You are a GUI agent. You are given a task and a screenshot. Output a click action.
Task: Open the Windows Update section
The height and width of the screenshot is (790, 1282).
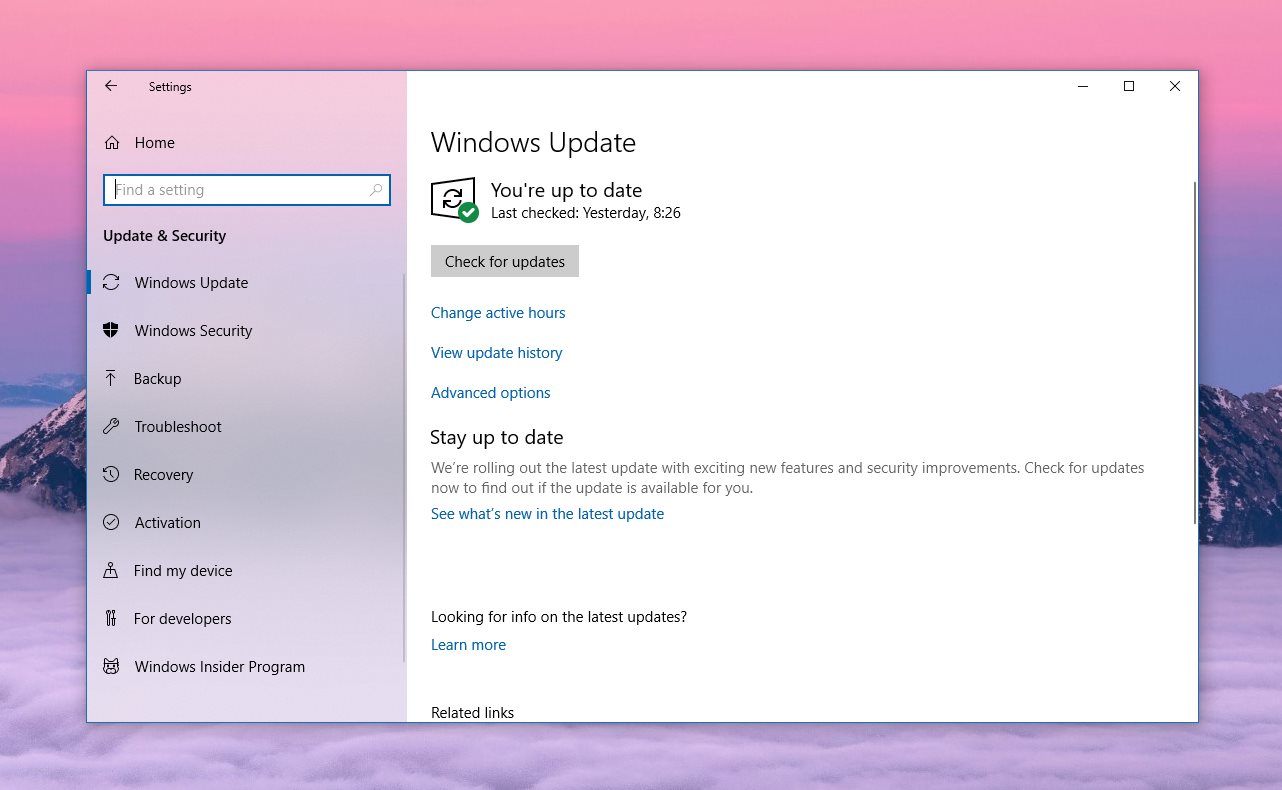pyautogui.click(x=247, y=283)
